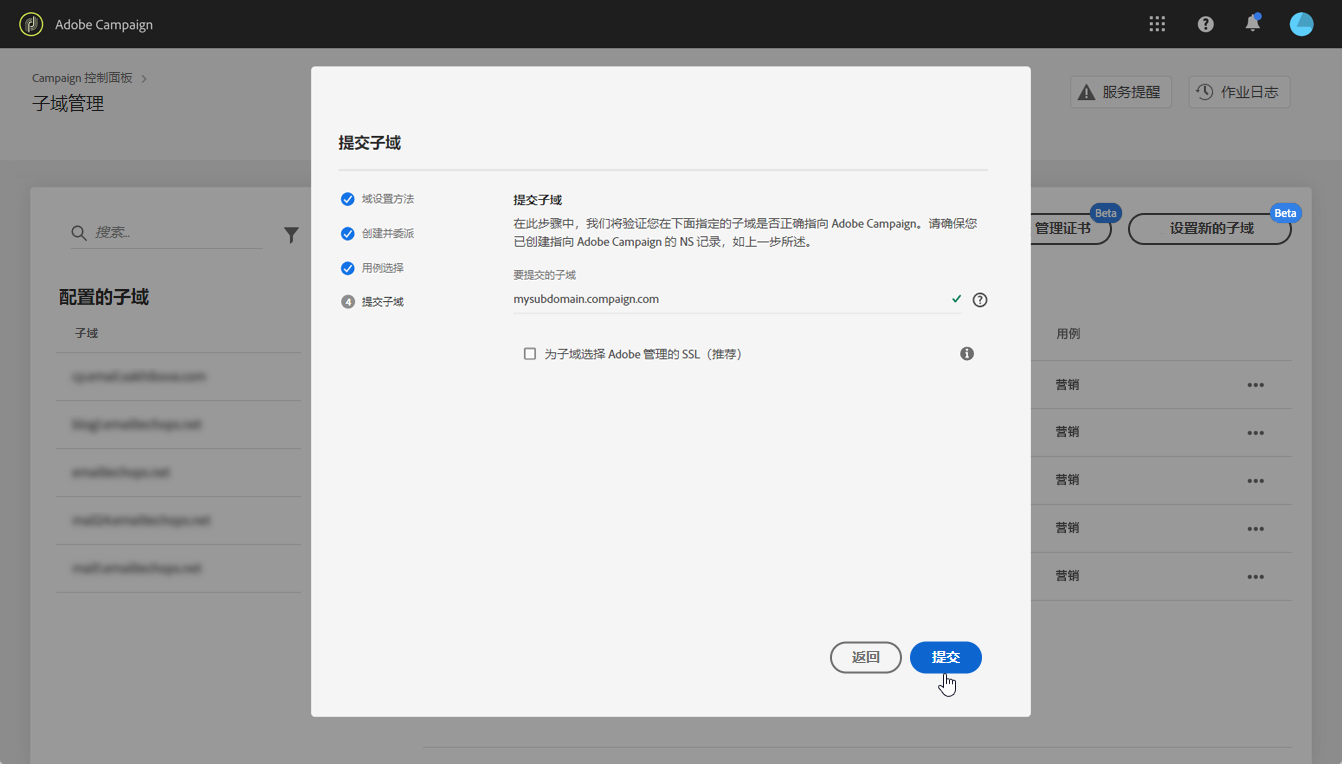Go to step 创建并委派

pyautogui.click(x=377, y=233)
